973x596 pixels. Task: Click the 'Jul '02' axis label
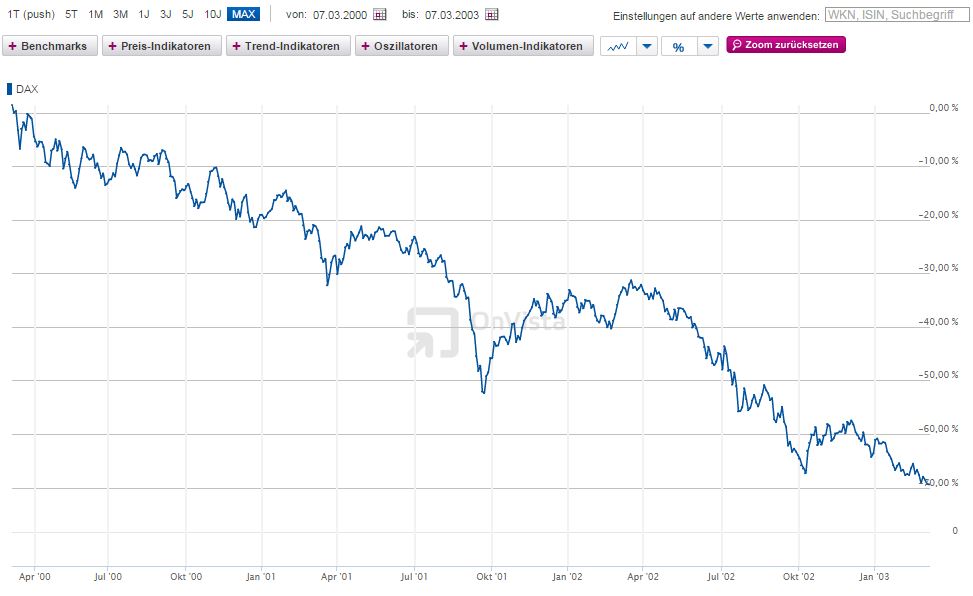[721, 577]
